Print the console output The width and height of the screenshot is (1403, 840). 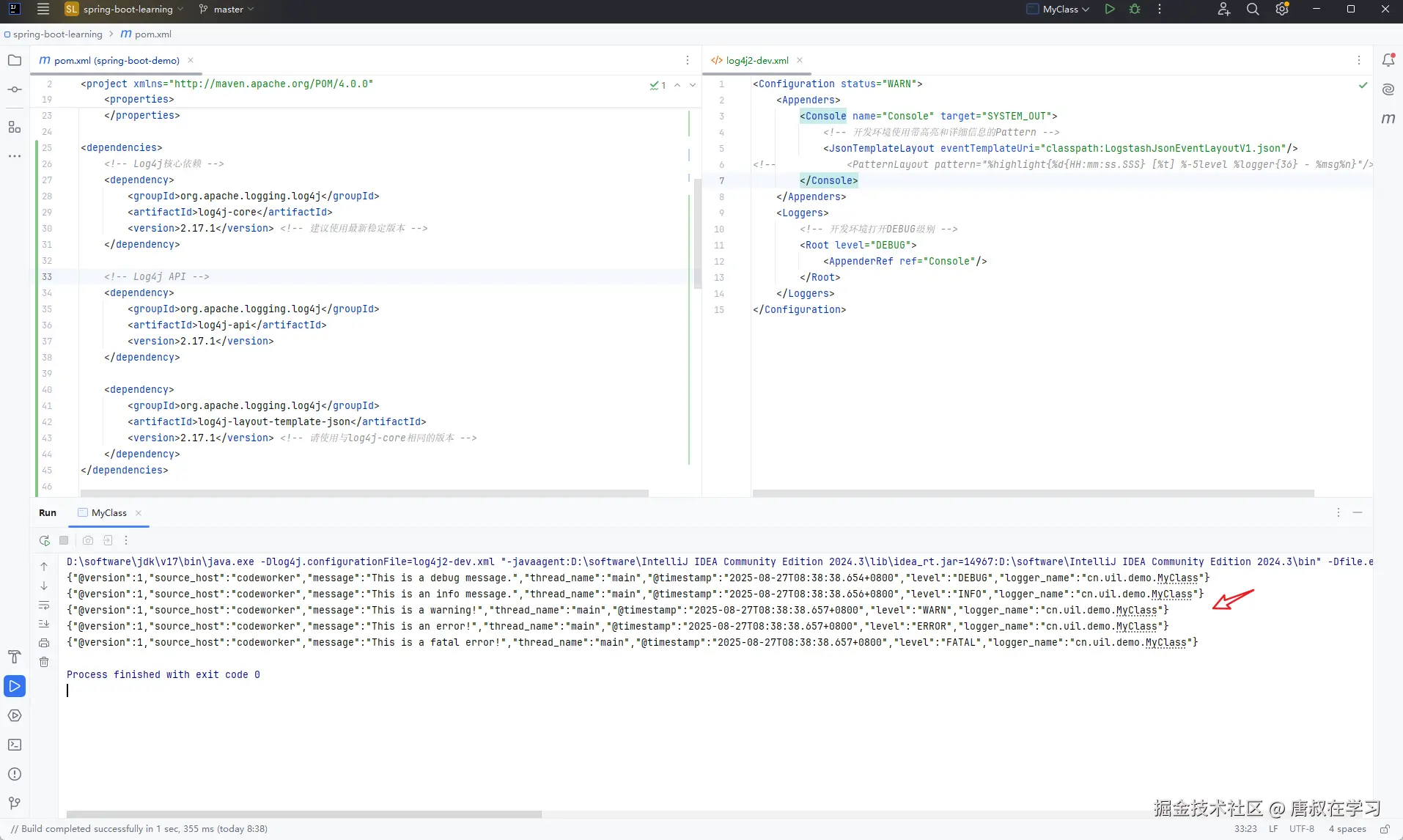[x=44, y=643]
